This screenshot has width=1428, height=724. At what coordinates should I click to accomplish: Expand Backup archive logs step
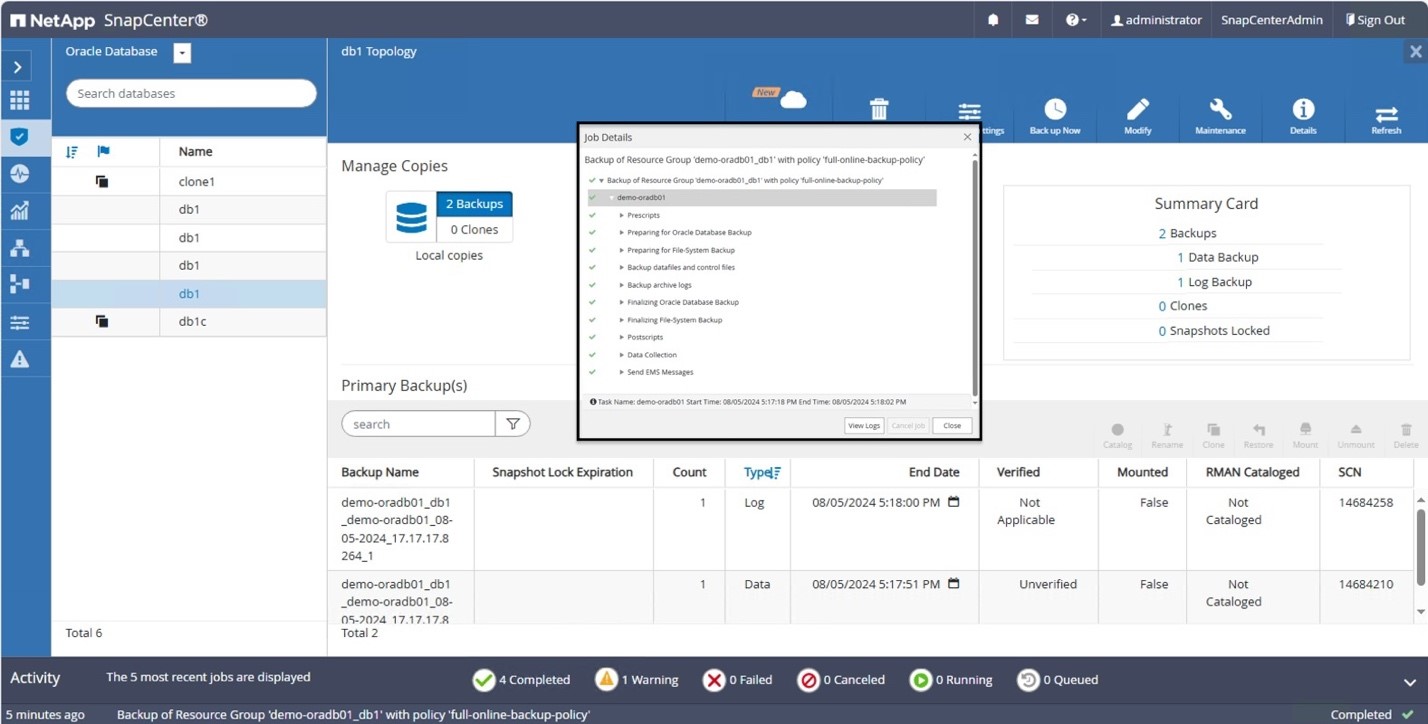(621, 285)
